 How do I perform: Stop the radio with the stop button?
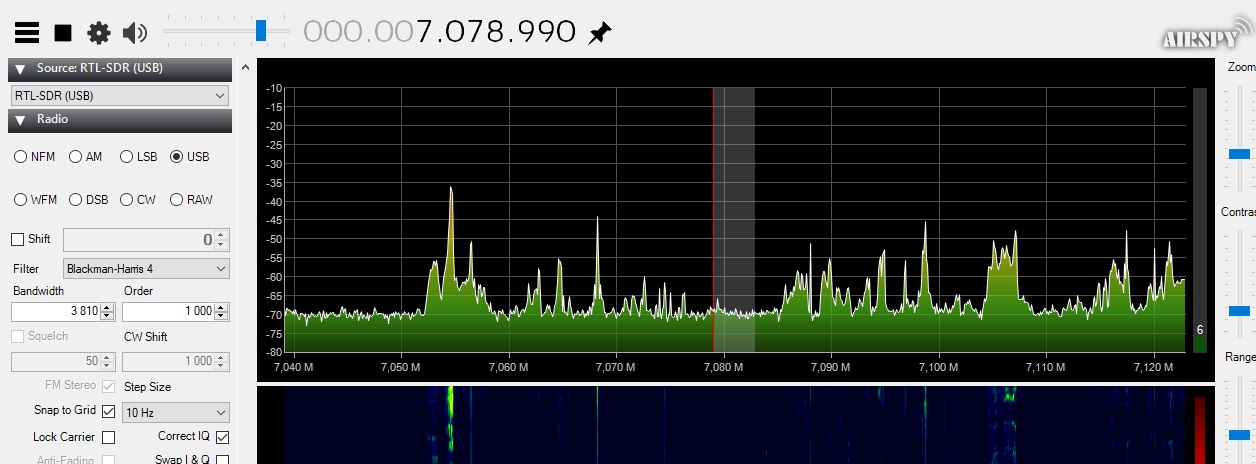click(63, 33)
